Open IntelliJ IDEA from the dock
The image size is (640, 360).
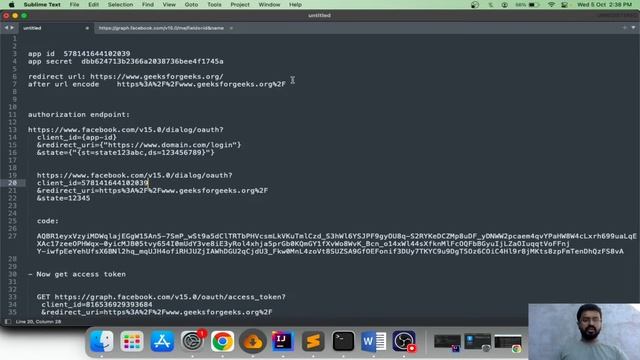[x=283, y=341]
